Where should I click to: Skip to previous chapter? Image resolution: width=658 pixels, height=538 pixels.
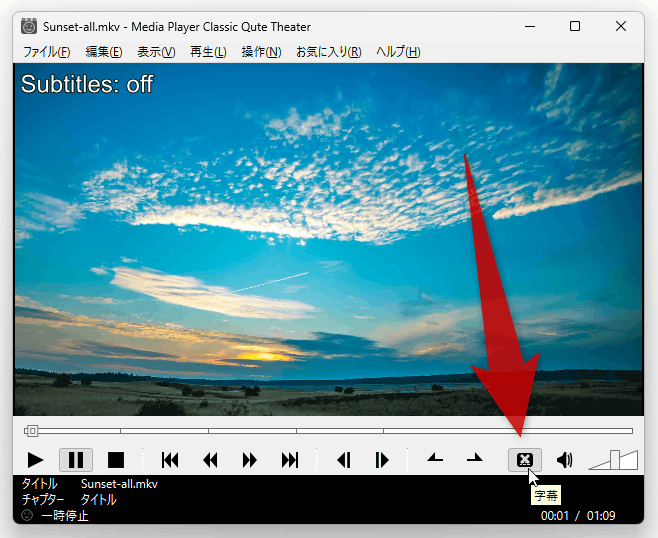click(x=170, y=460)
